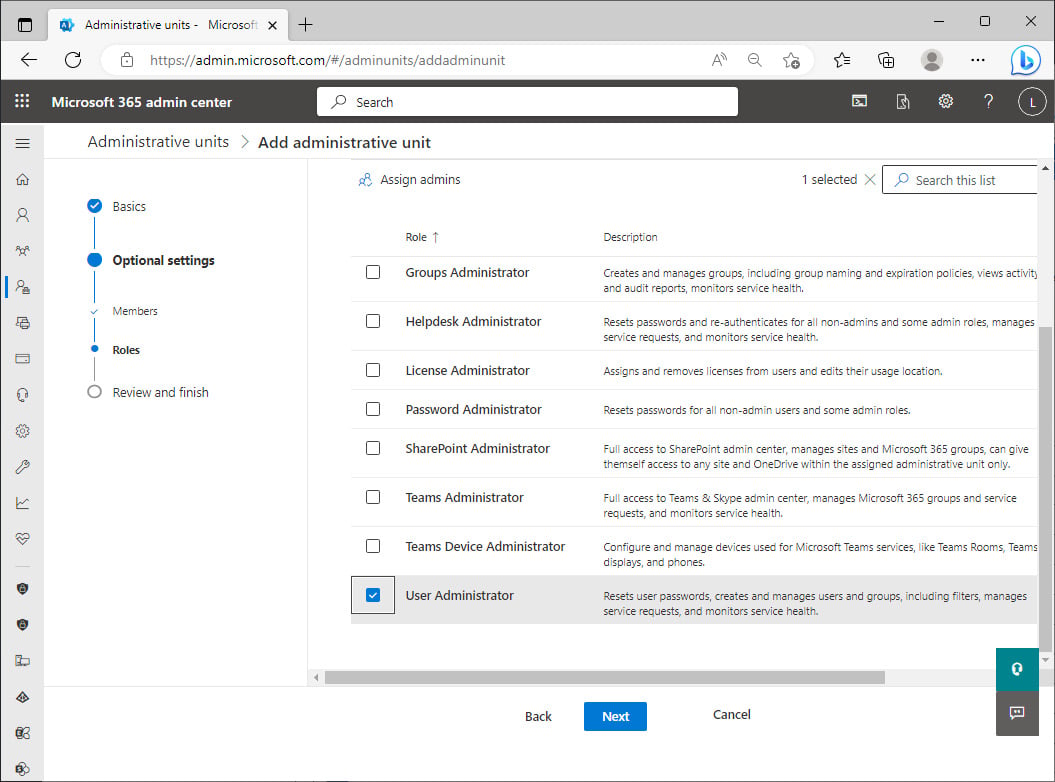Open browser Settings and more menu
The height and width of the screenshot is (782, 1055).
click(x=978, y=60)
